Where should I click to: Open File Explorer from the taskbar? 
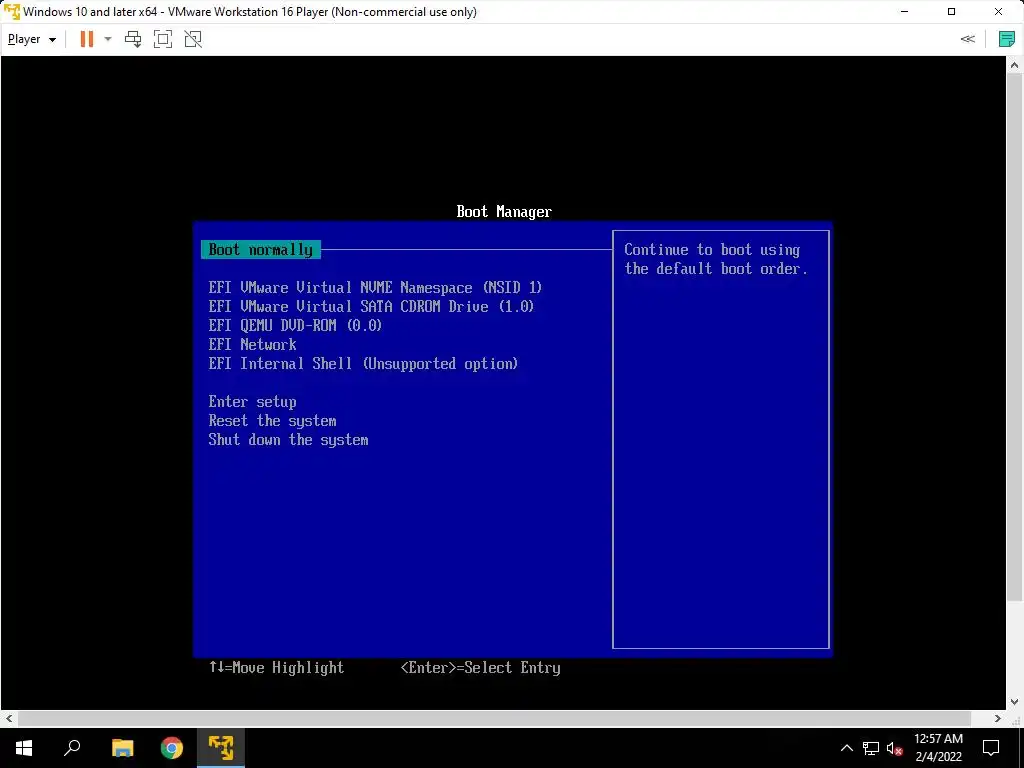click(122, 748)
